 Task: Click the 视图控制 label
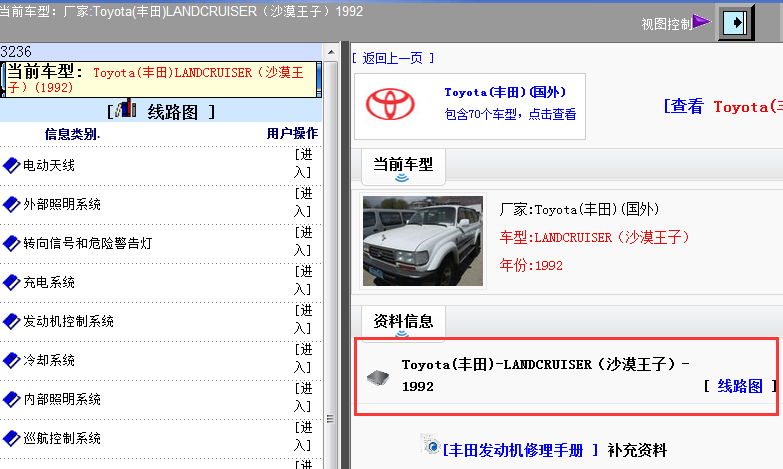667,23
